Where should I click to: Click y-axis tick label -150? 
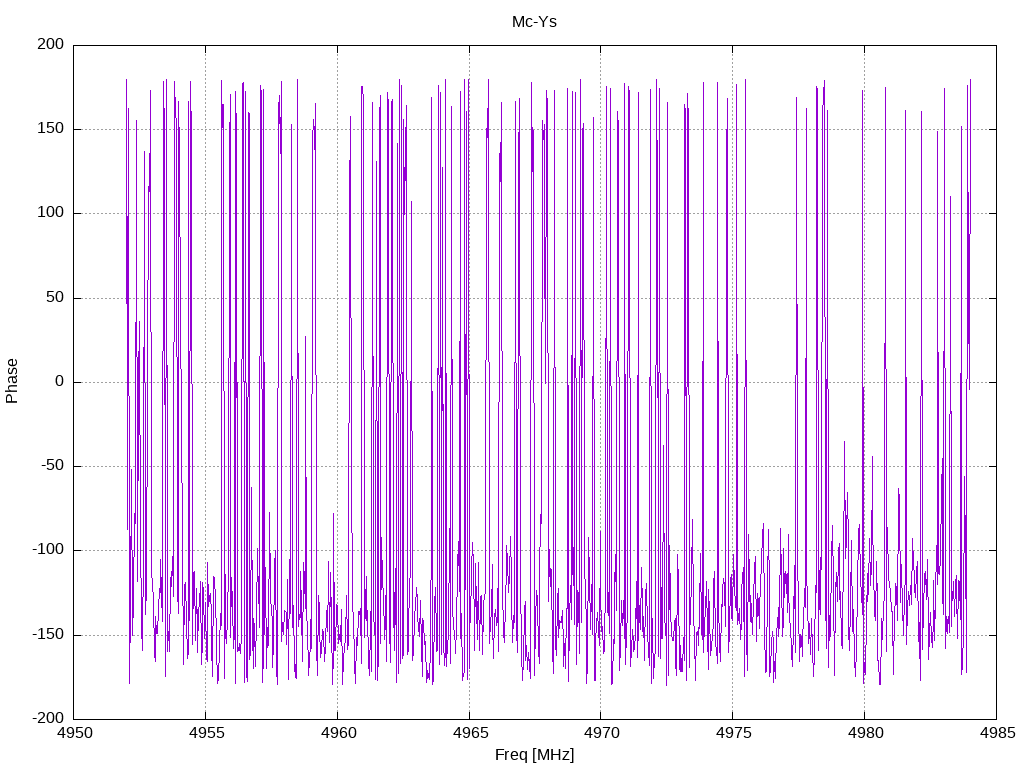point(48,634)
